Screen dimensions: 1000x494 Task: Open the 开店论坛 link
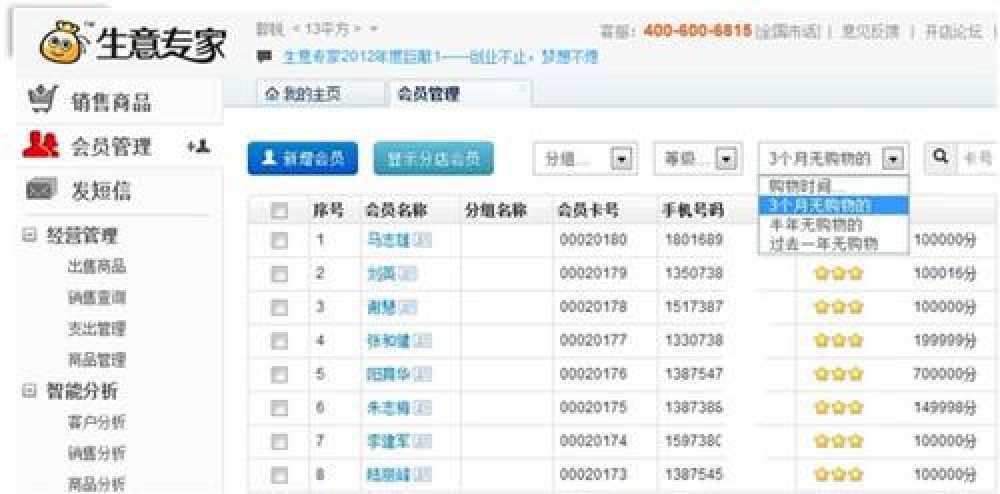pyautogui.click(x=954, y=31)
